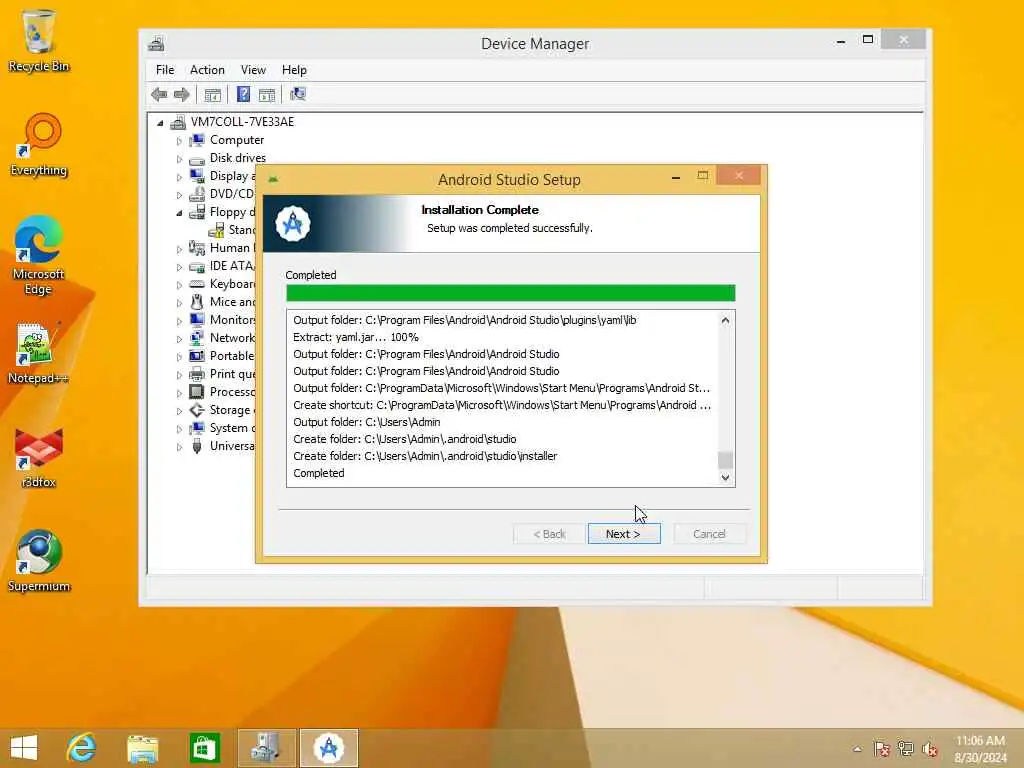Select the VM7COLL-7VE33AE computer name
The height and width of the screenshot is (768, 1024).
242,122
